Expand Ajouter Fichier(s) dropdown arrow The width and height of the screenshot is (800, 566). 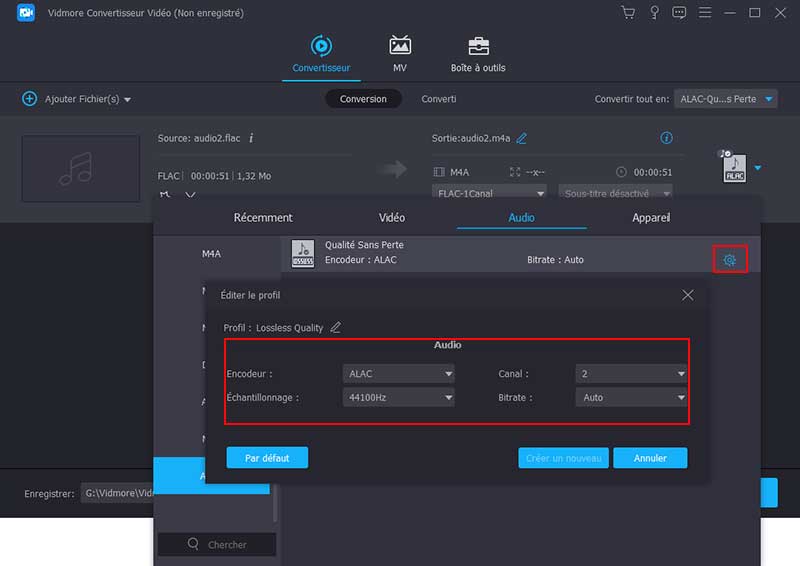click(x=128, y=100)
